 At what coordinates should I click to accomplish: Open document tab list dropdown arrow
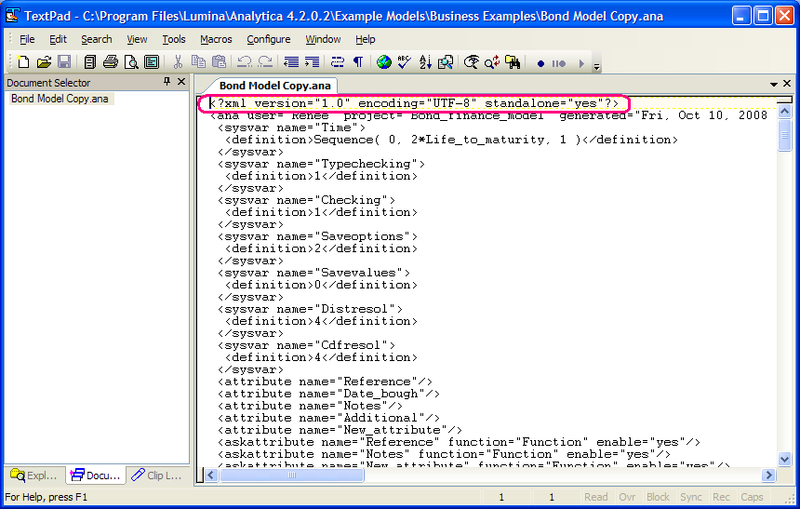click(773, 84)
